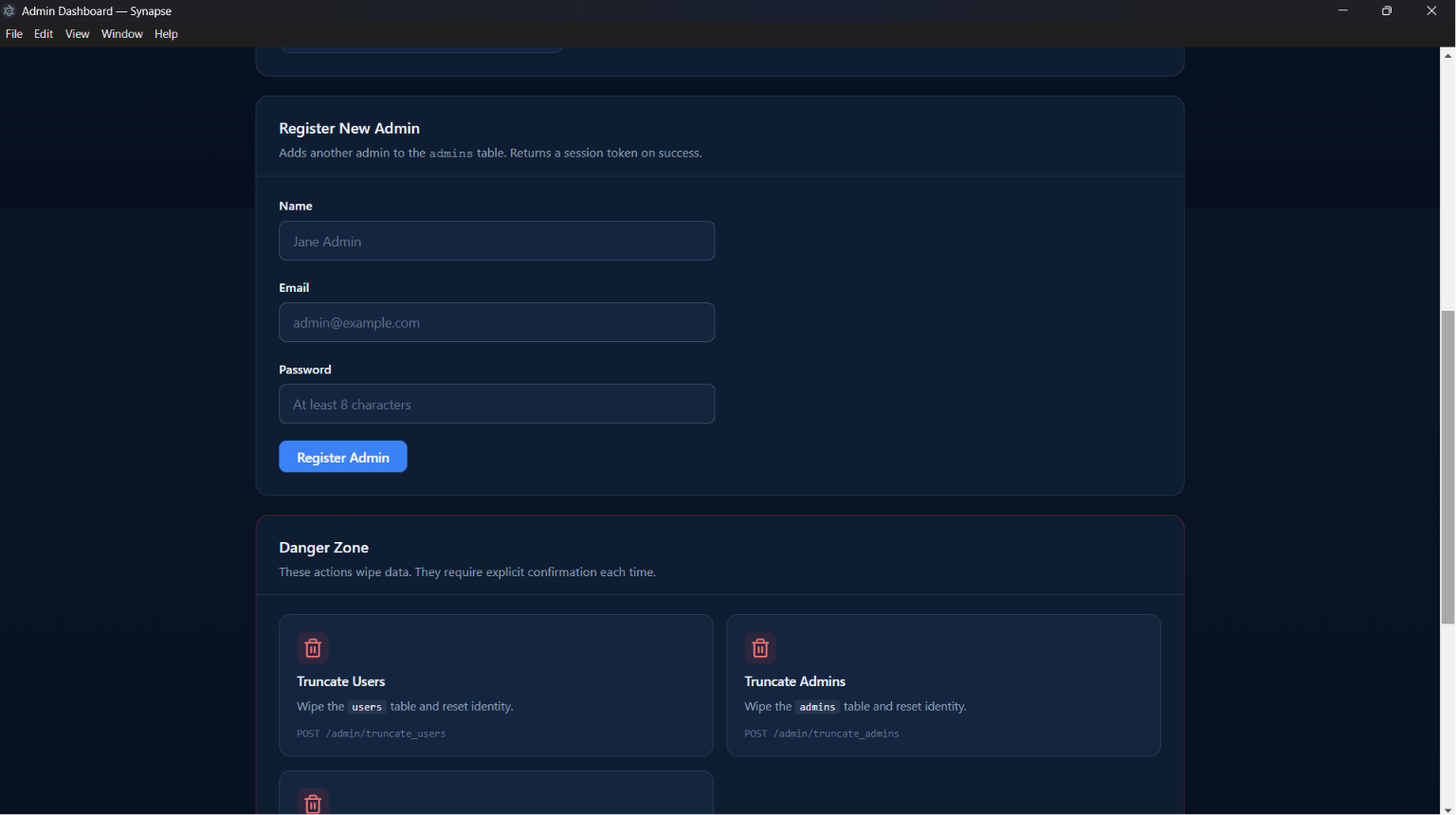This screenshot has height=815, width=1456.
Task: Click the trash icon on Truncate Users card
Action: click(313, 648)
